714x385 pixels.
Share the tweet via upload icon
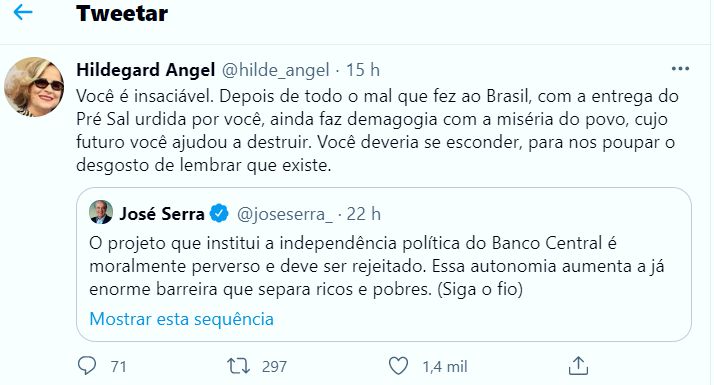coord(578,365)
